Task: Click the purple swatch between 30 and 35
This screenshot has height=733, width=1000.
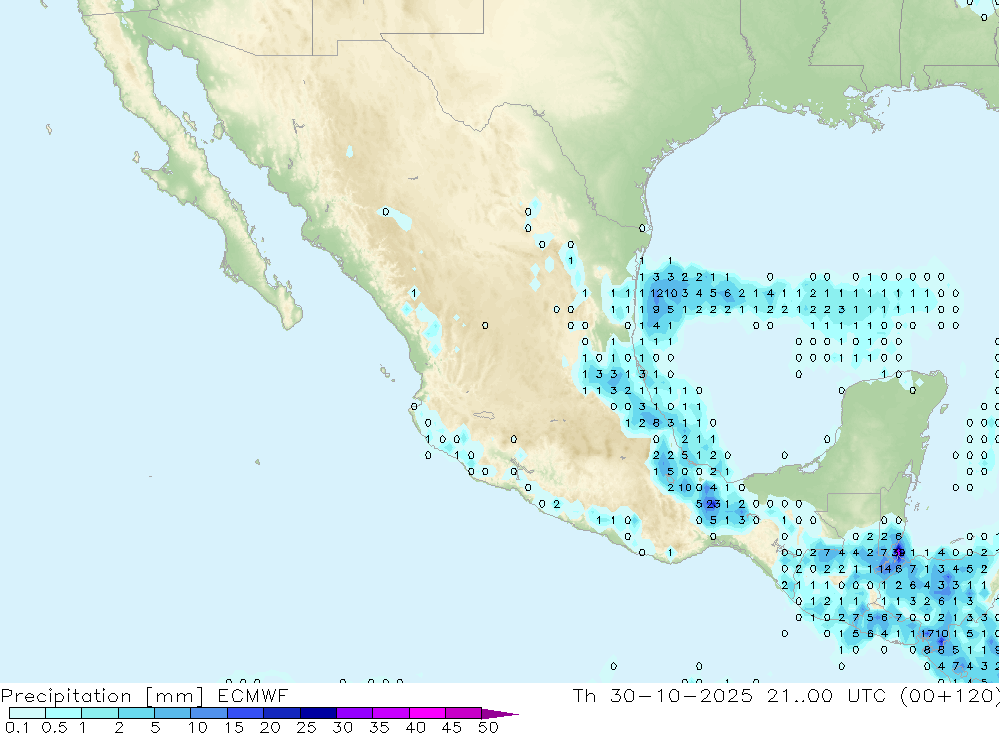Action: (355, 713)
